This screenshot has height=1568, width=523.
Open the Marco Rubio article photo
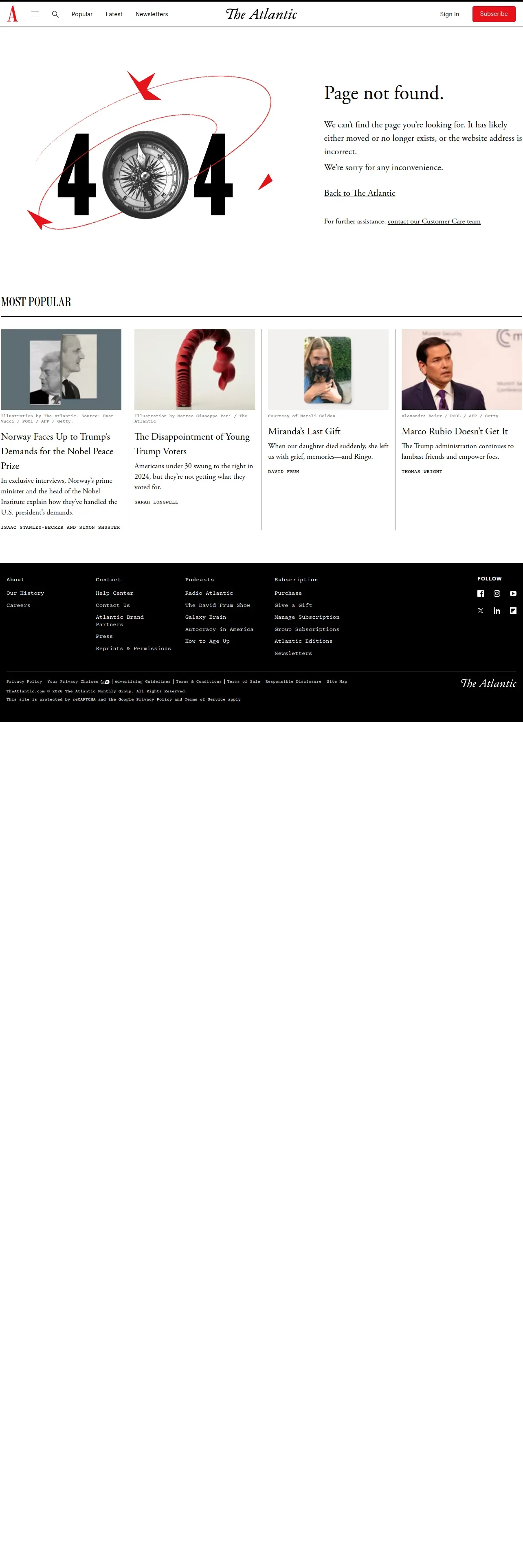click(x=461, y=370)
